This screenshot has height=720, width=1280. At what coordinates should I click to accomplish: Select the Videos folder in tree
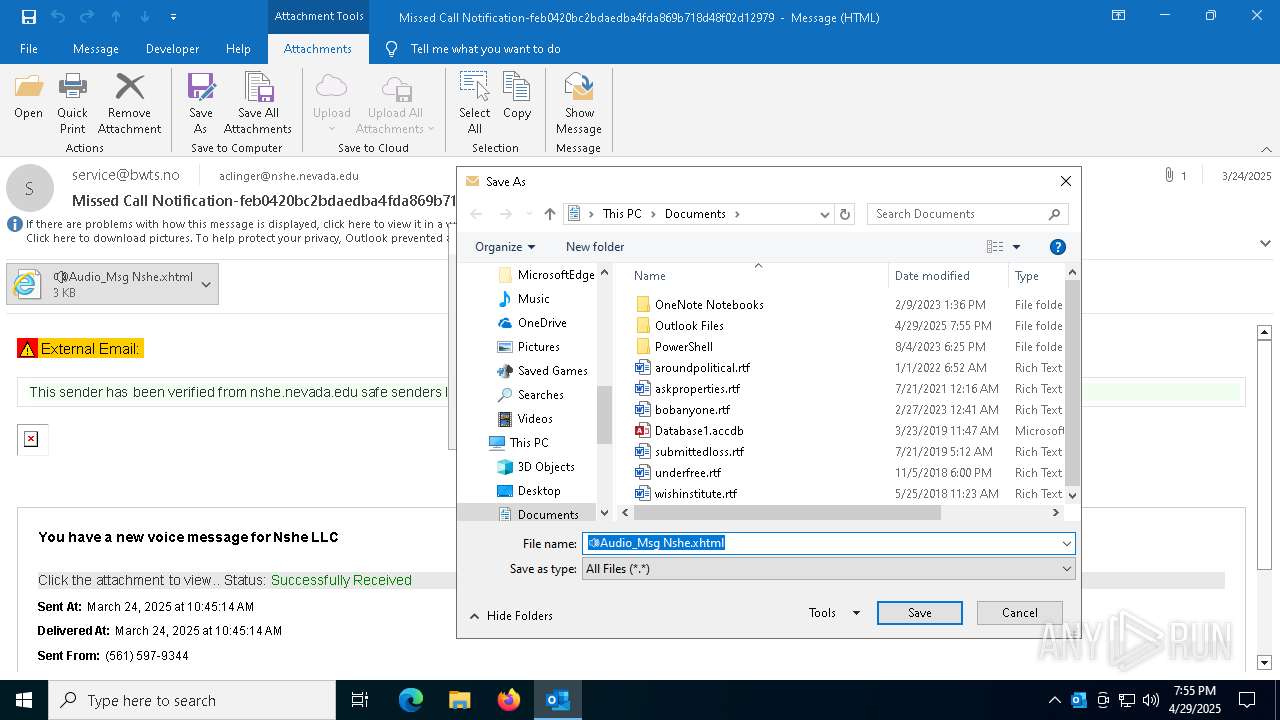pyautogui.click(x=535, y=419)
